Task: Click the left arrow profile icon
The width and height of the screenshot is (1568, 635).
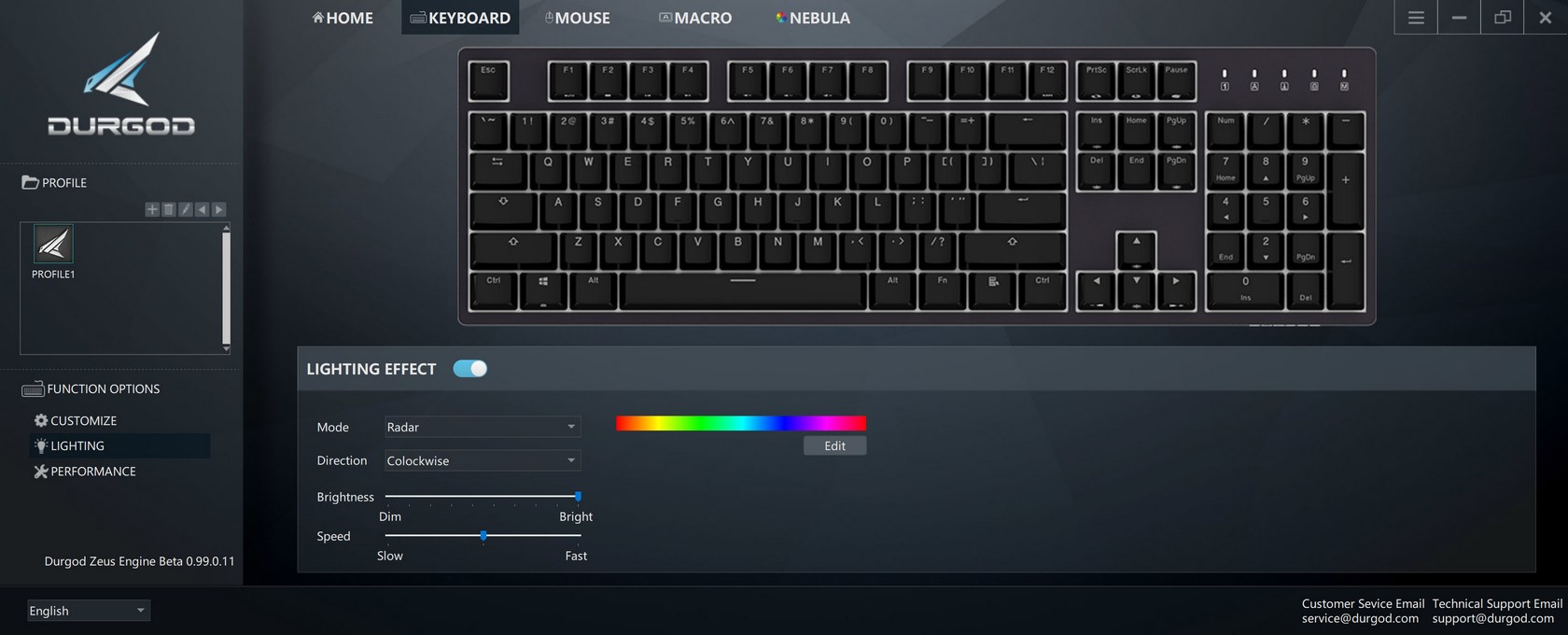Action: (x=202, y=209)
